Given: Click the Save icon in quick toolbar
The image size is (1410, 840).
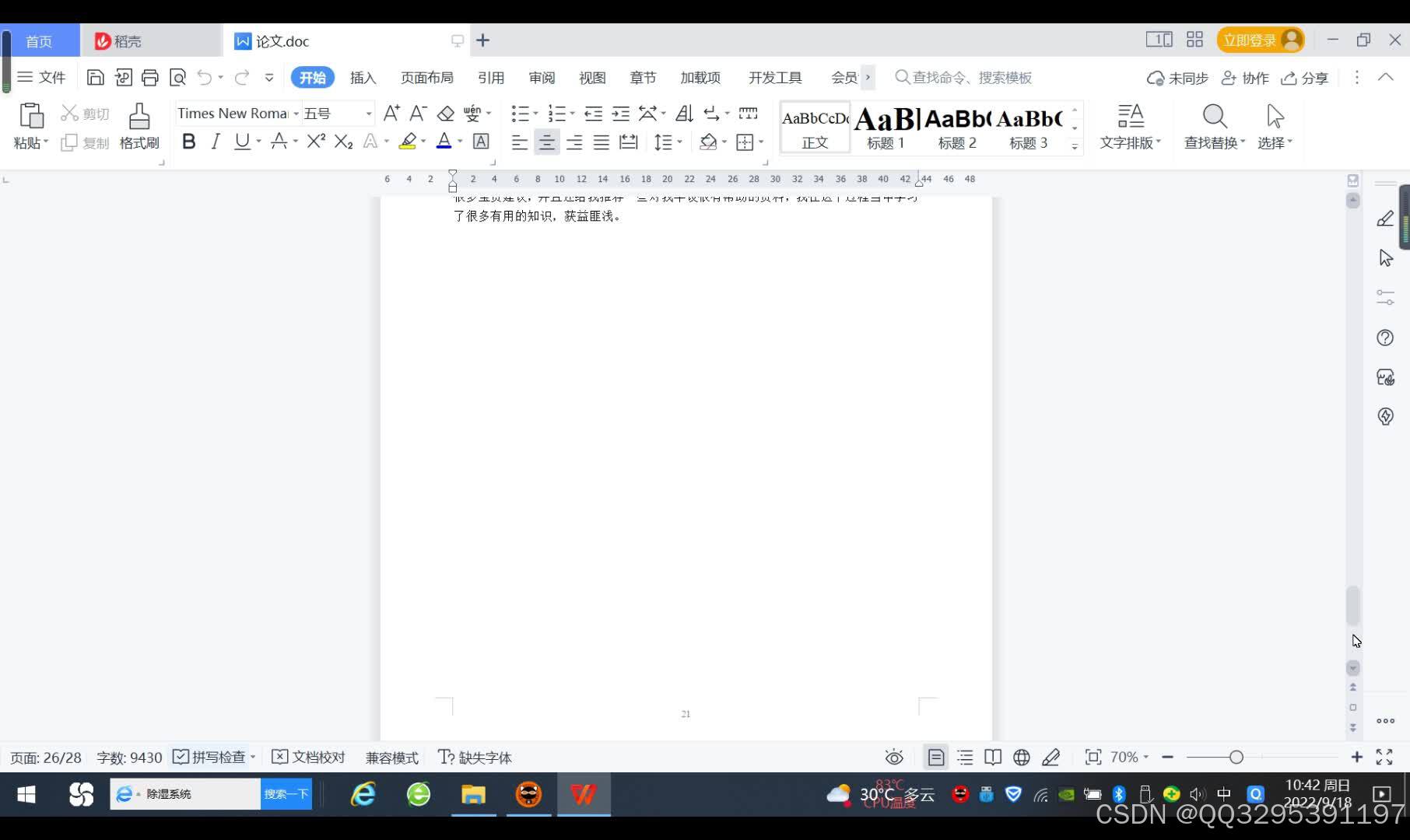Looking at the screenshot, I should click(95, 77).
